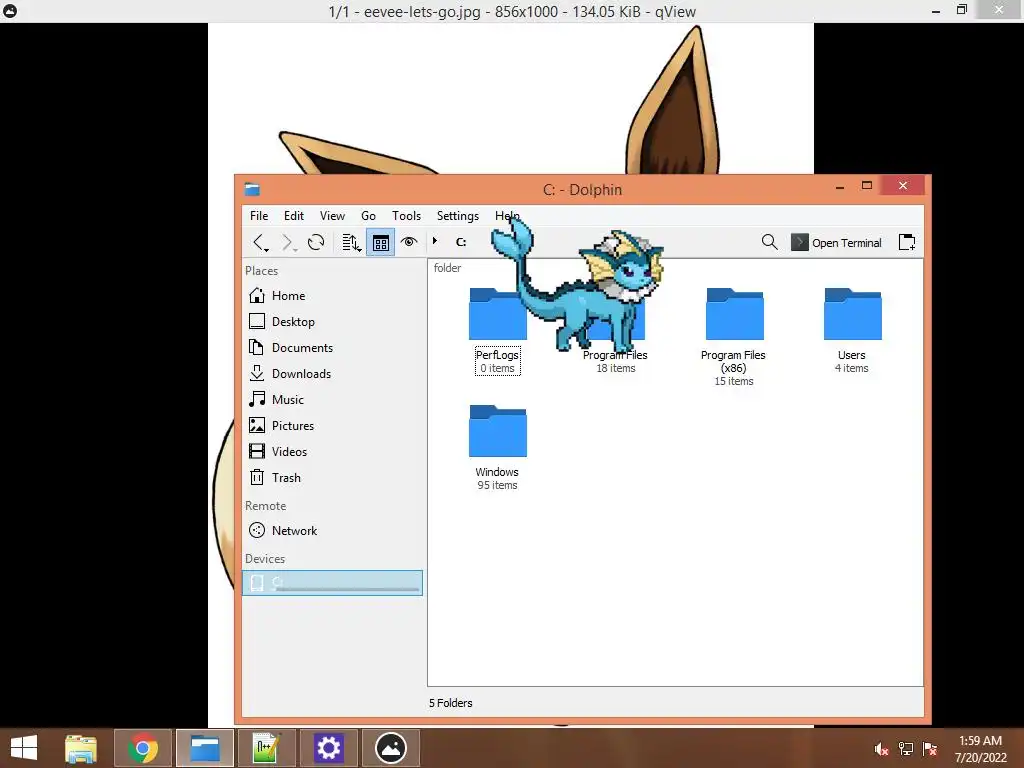Toggle the preview eye icon
The width and height of the screenshot is (1024, 768).
pyautogui.click(x=409, y=242)
